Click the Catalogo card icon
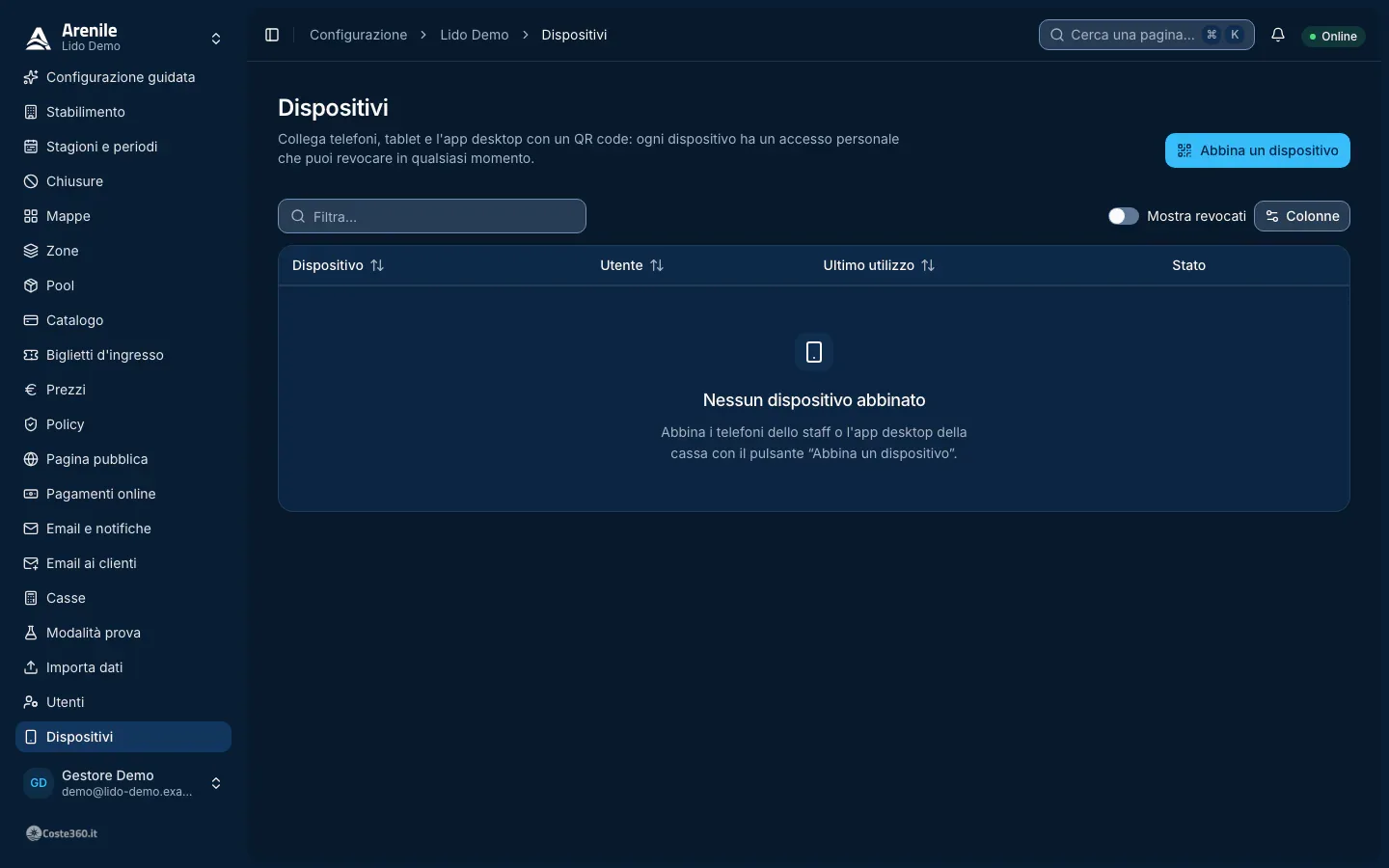 point(31,320)
